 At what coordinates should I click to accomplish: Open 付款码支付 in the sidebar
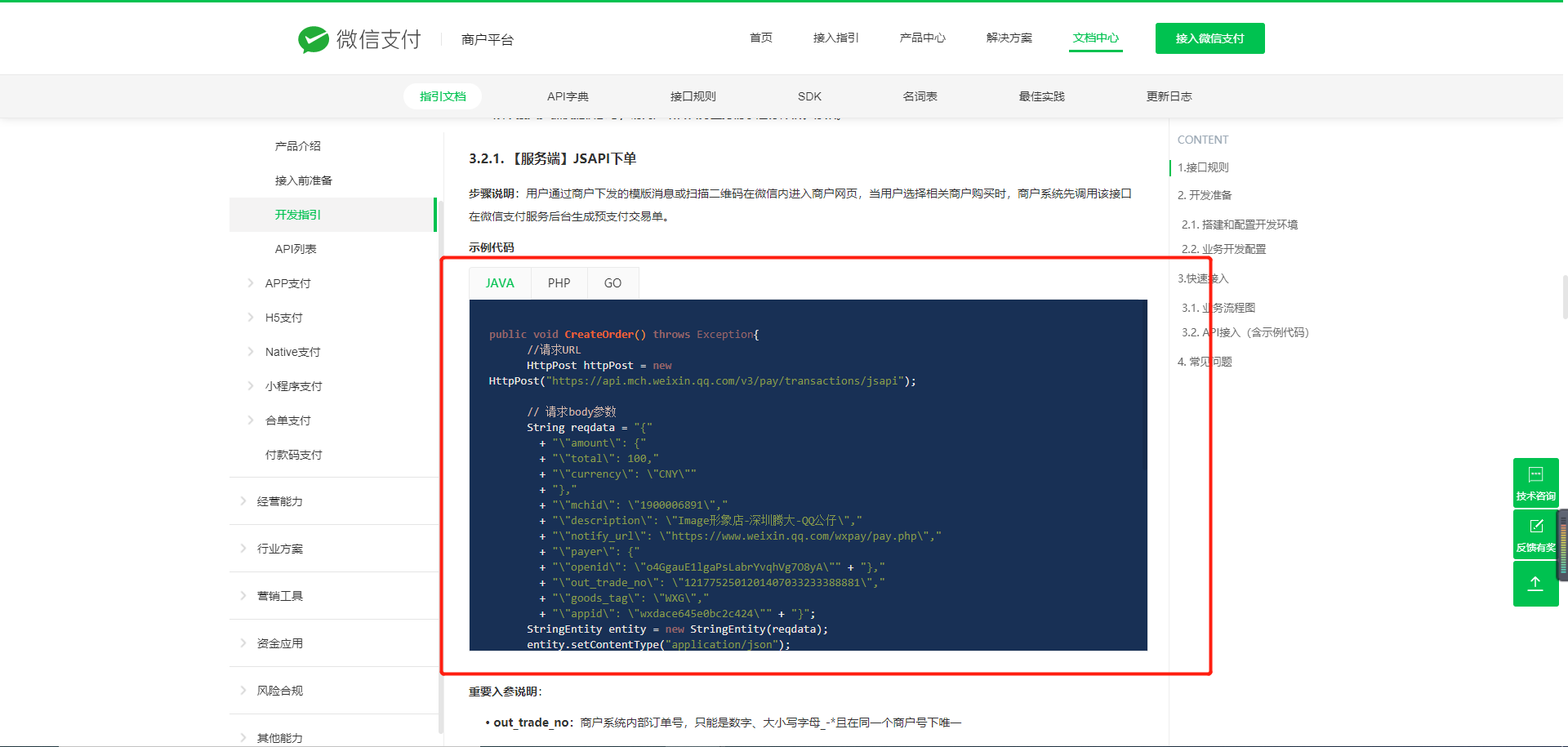(294, 455)
